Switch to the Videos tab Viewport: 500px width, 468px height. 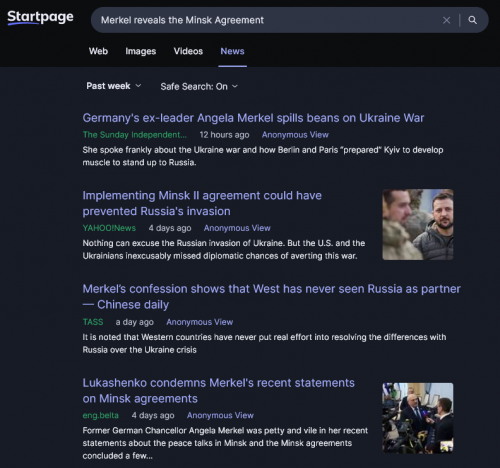coord(188,51)
